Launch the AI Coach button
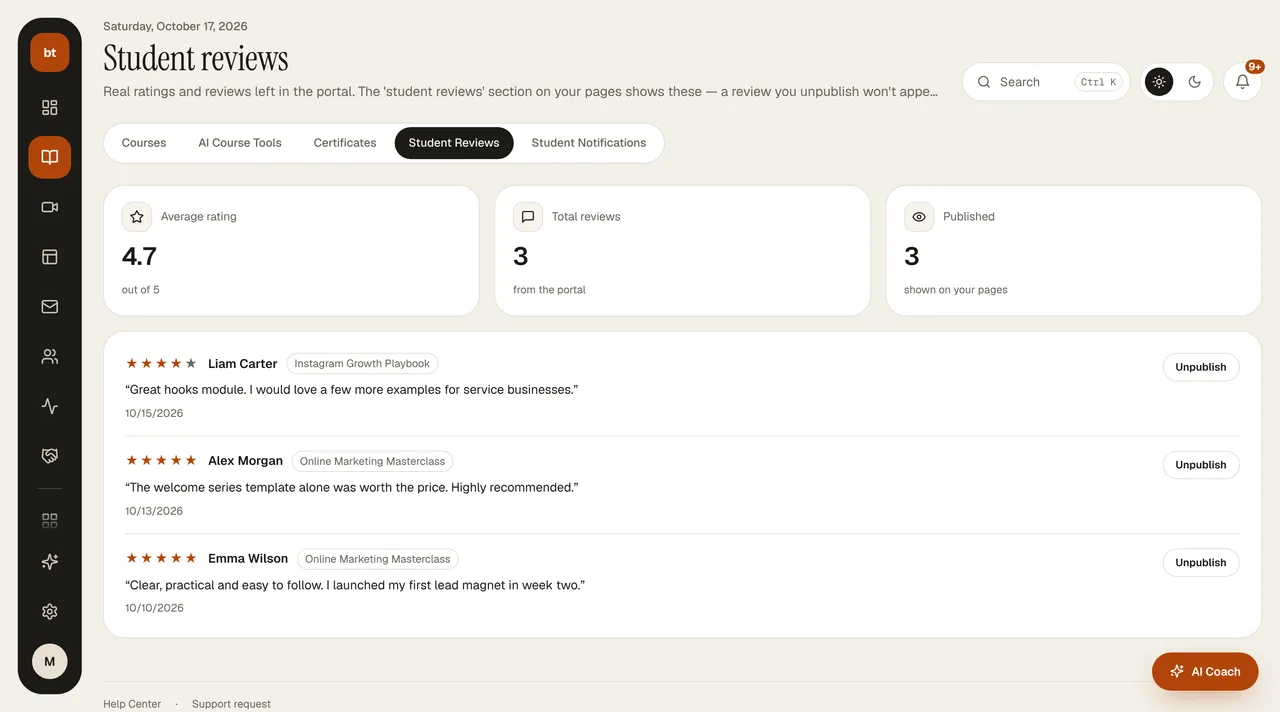Screen dimensions: 1280x712 coord(1205,672)
